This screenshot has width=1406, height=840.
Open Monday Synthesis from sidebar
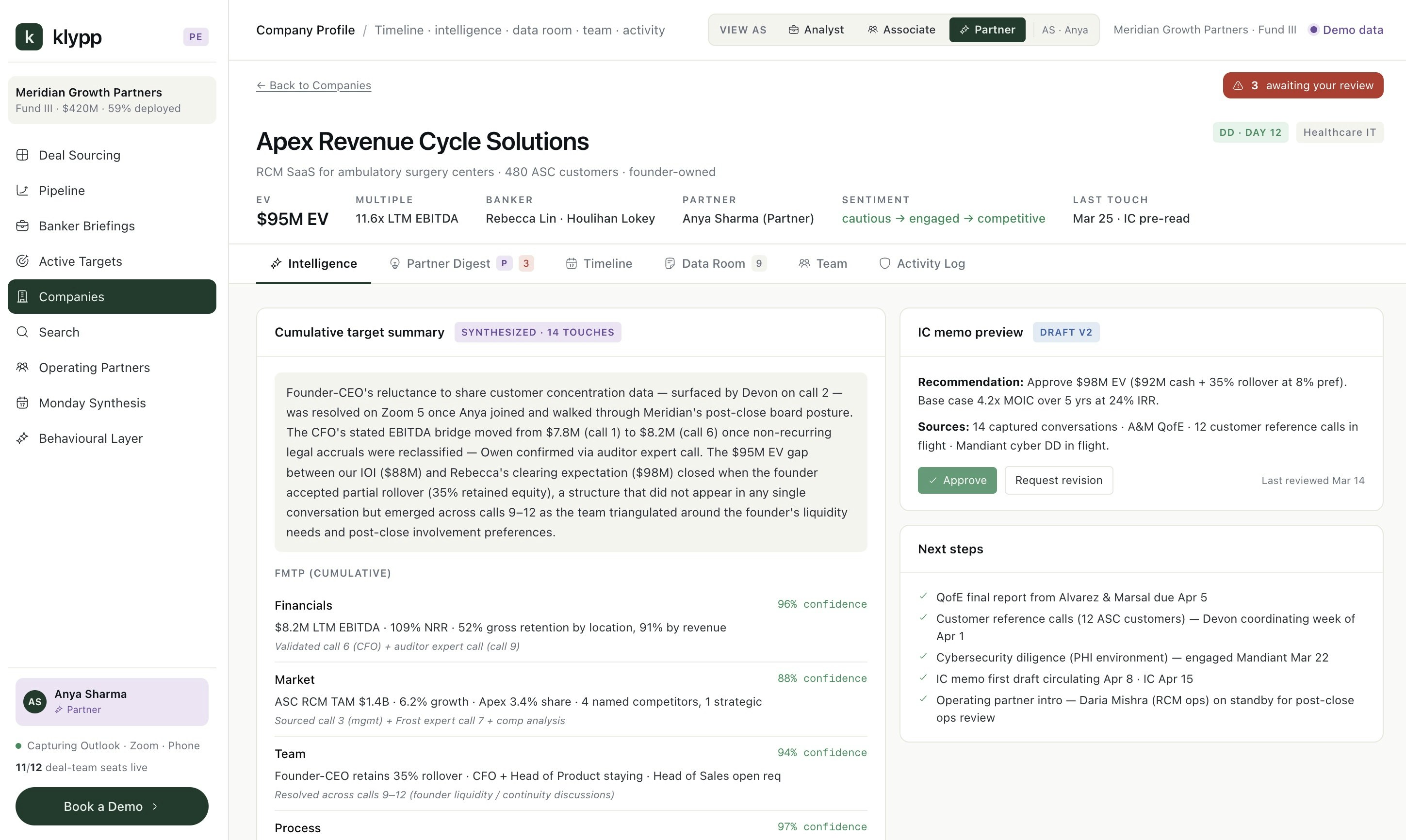pos(112,403)
